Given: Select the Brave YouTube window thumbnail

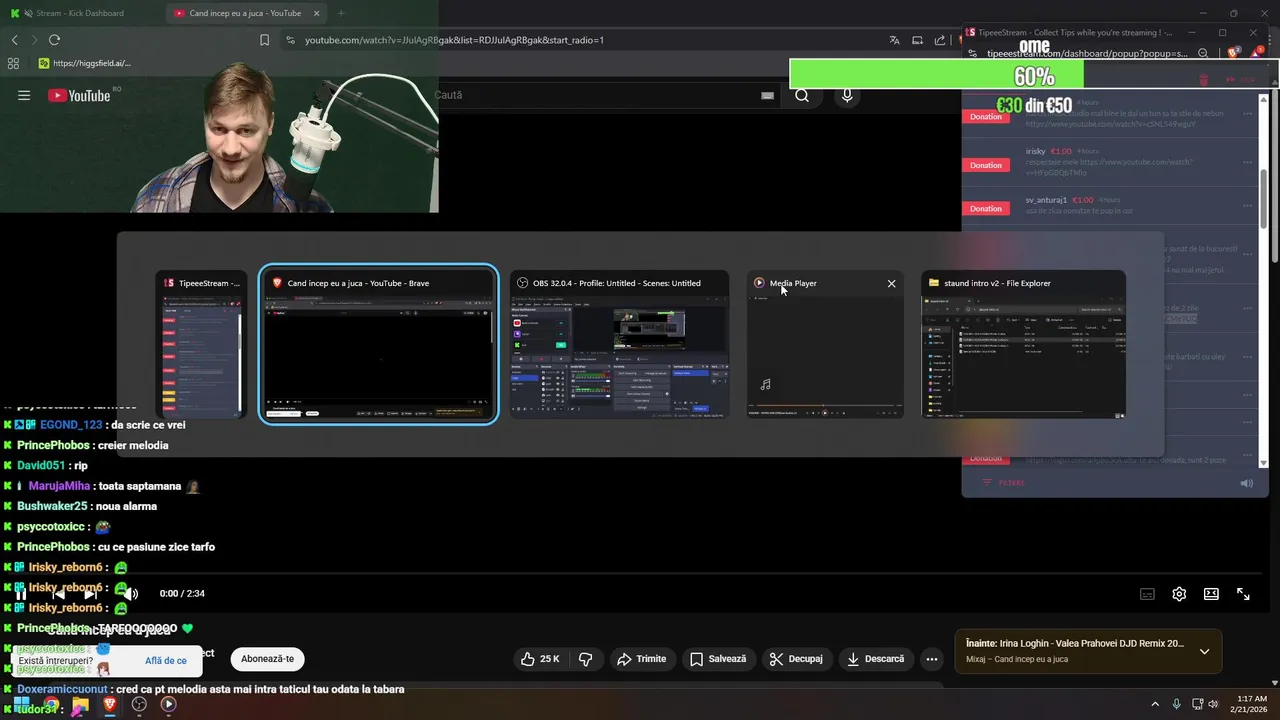Looking at the screenshot, I should point(378,345).
